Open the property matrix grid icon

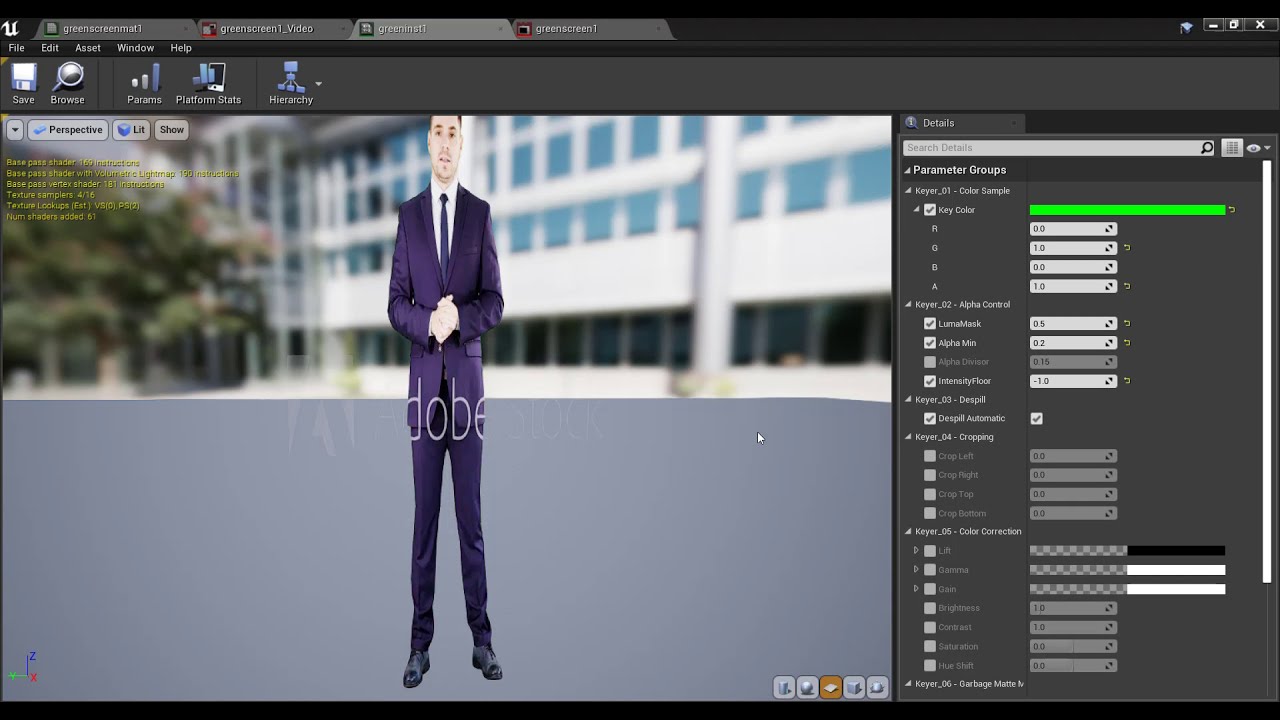(1232, 148)
